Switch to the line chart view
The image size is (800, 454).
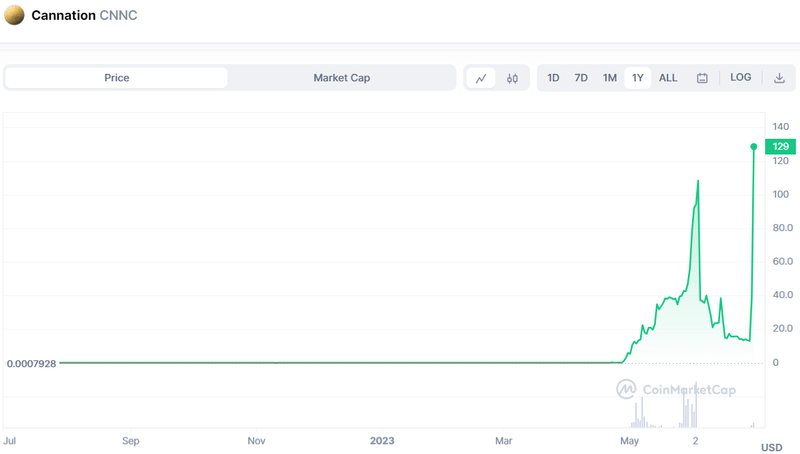click(x=481, y=78)
